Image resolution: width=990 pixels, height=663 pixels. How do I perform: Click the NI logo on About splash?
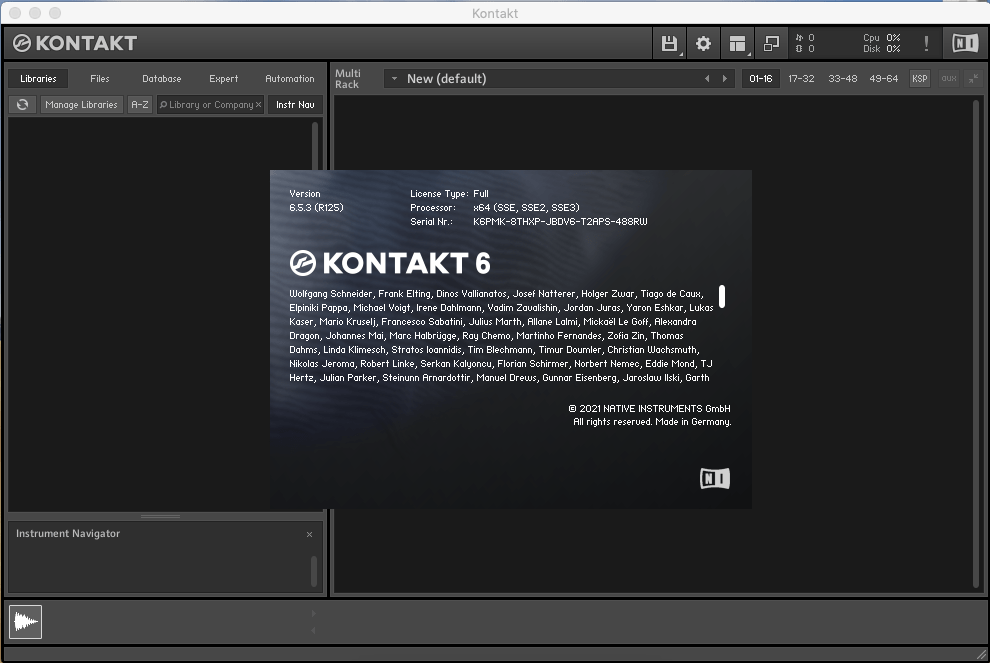coord(715,479)
